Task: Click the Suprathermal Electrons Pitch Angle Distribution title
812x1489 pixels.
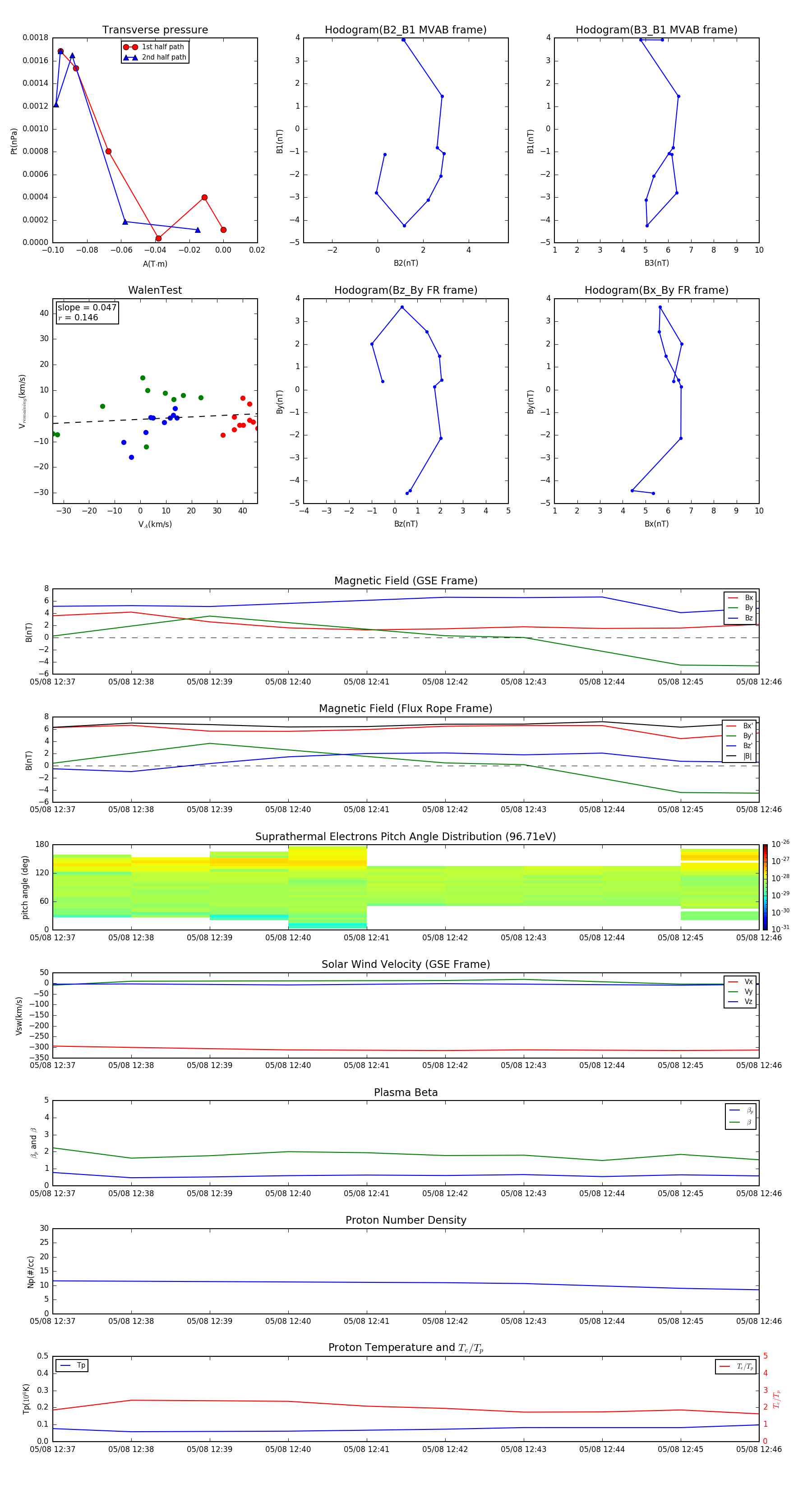Action: (x=406, y=837)
